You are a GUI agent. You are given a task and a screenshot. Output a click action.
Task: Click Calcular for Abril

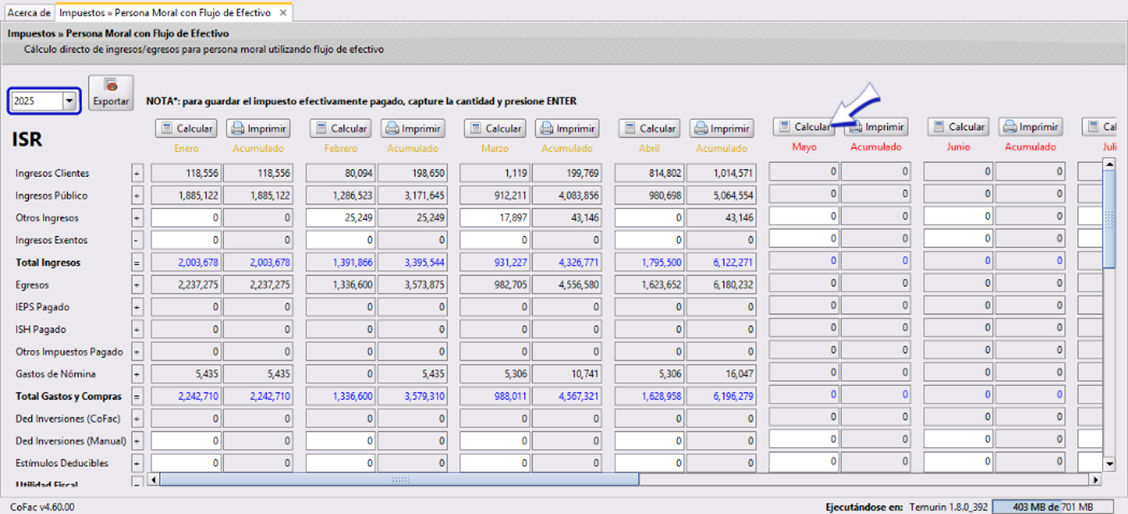tap(649, 129)
